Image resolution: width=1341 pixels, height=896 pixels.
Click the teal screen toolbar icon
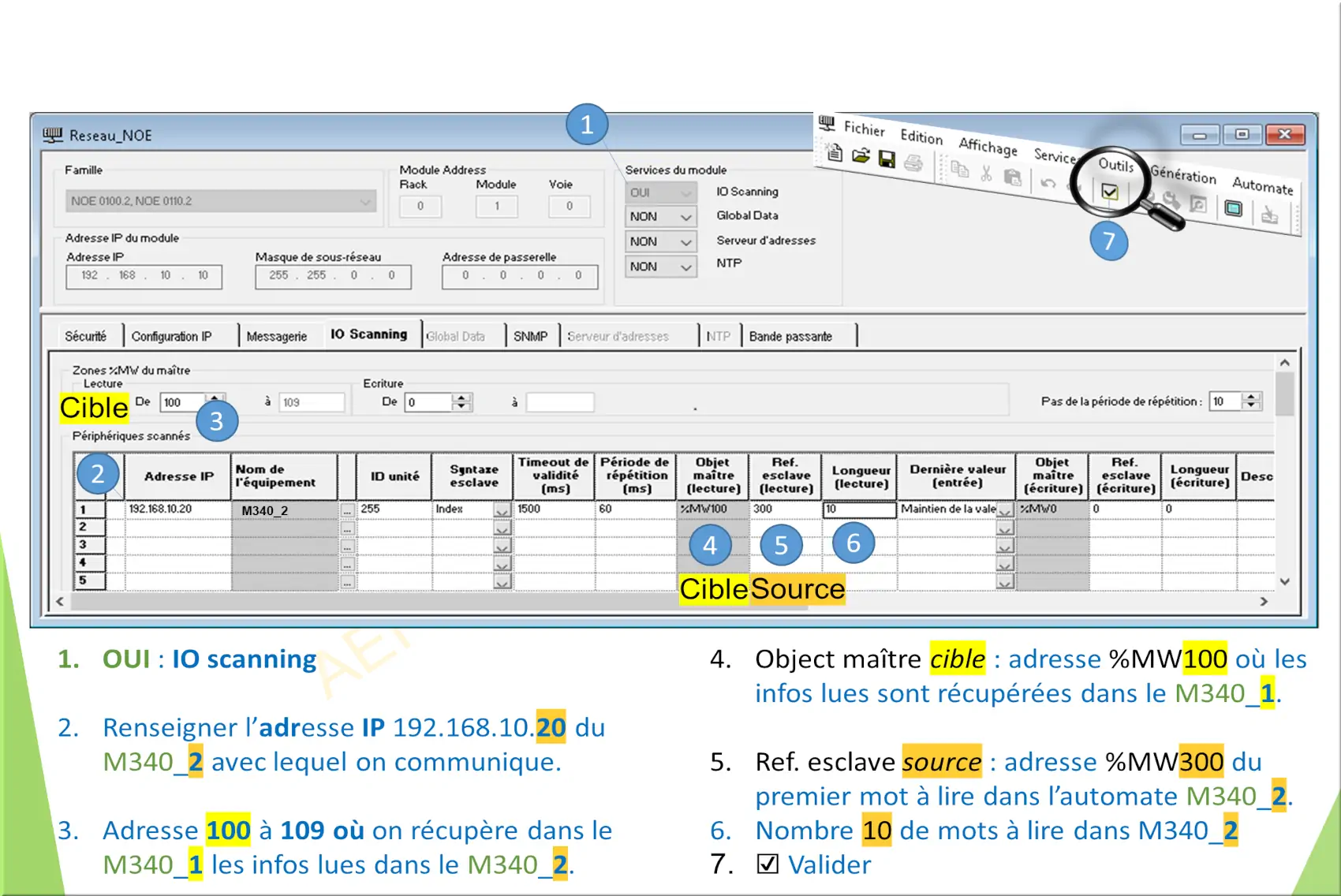[1233, 208]
